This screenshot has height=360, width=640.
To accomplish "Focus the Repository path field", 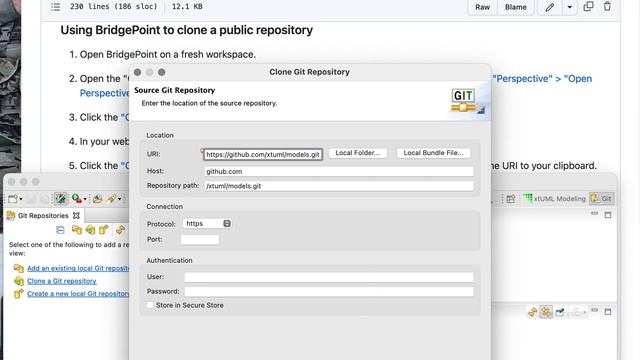I will point(339,186).
